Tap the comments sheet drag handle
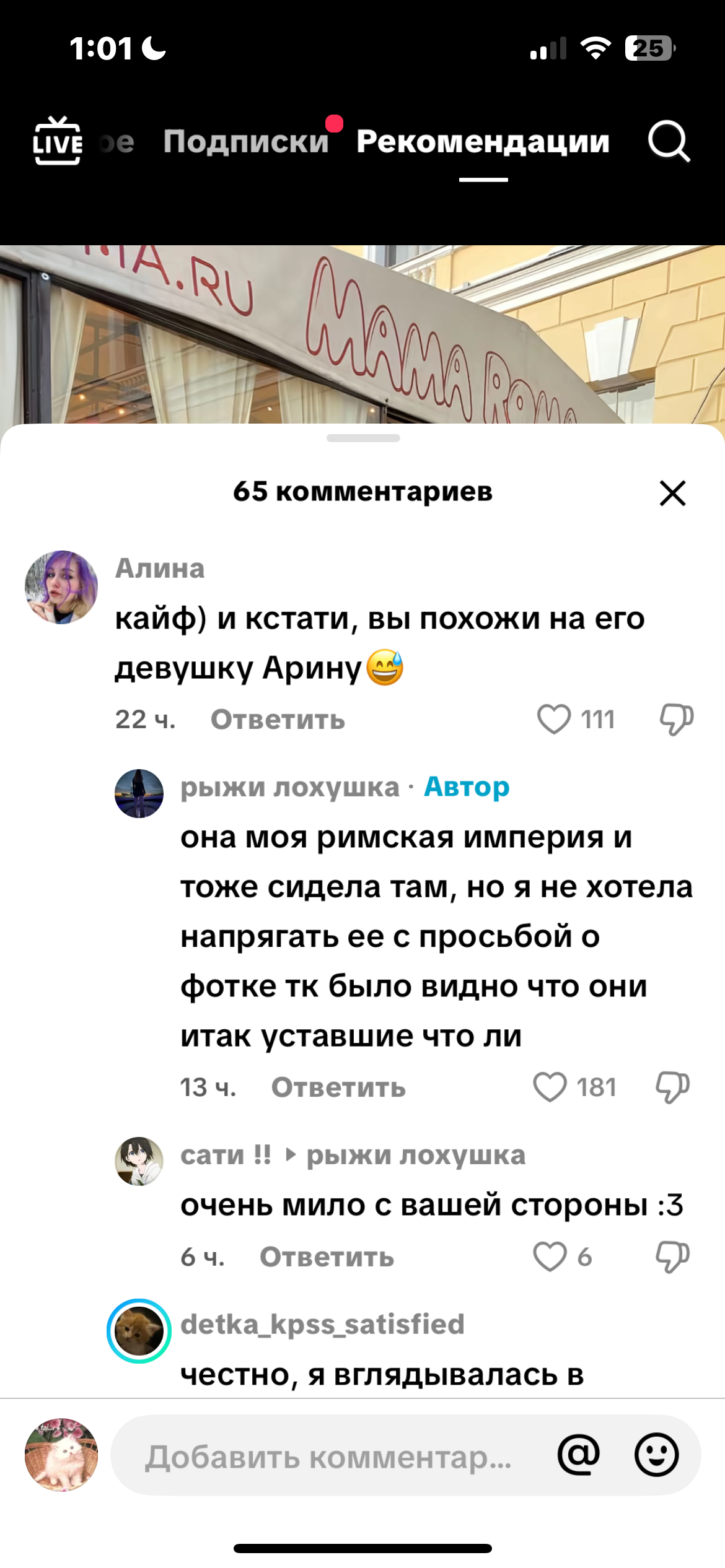 click(363, 438)
